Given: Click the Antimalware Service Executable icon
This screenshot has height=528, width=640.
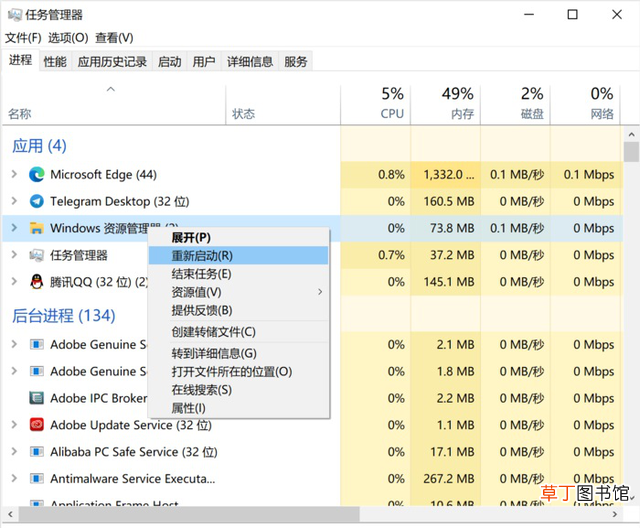Looking at the screenshot, I should click(x=37, y=478).
